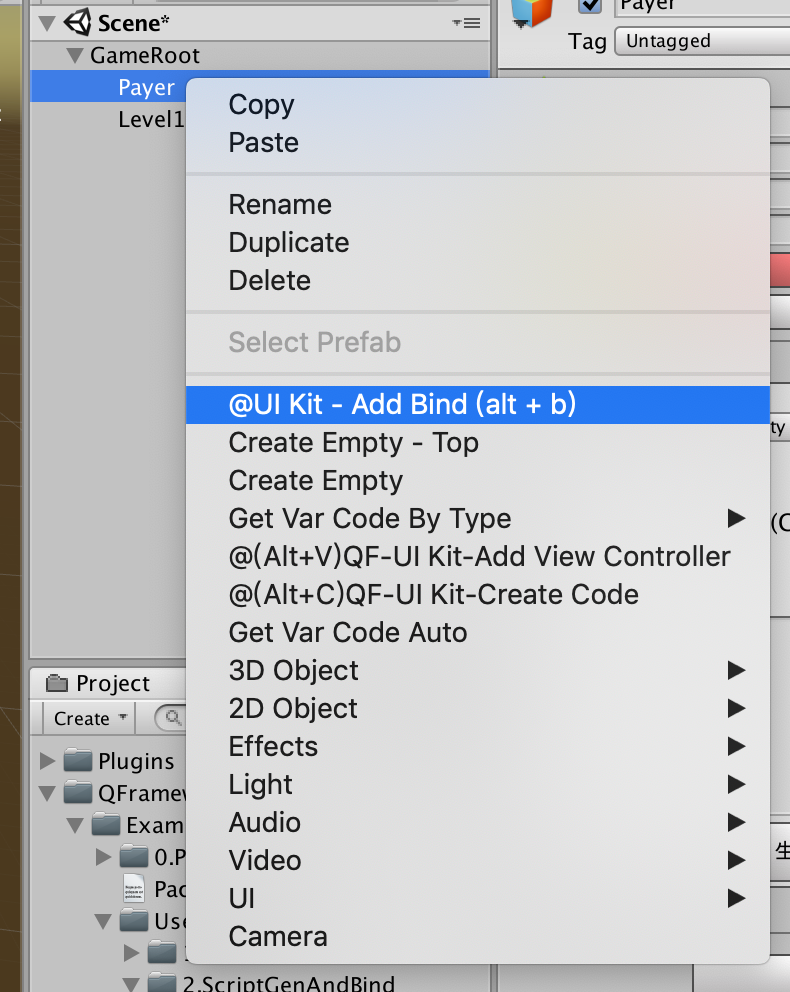Screen dimensions: 790x992
Task: Toggle the Payer active checkbox
Action: [x=589, y=5]
